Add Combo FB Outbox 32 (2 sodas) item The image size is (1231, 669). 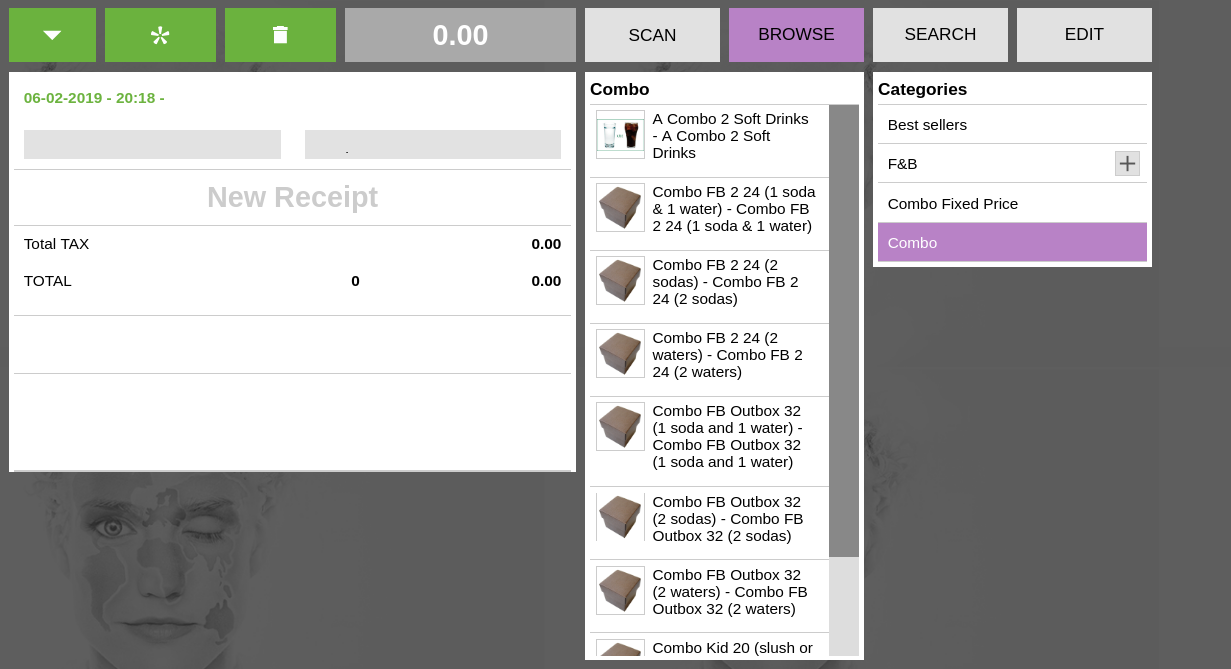click(709, 523)
